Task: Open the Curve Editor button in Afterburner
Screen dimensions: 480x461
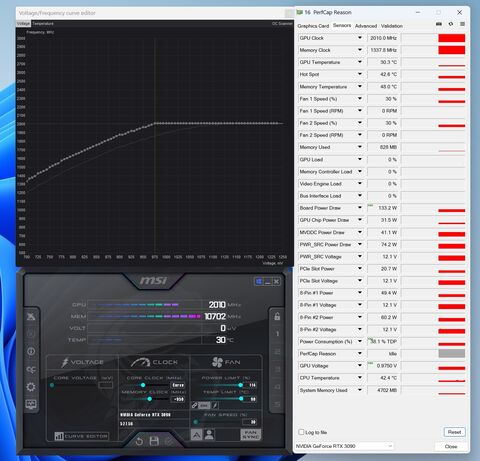Action: coord(81,436)
